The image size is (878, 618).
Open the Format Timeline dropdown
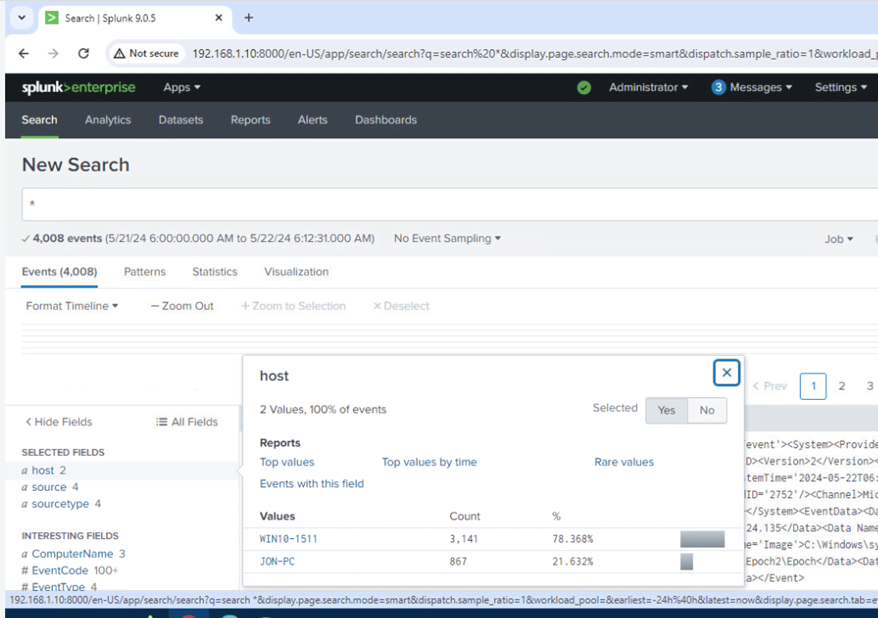(x=72, y=306)
